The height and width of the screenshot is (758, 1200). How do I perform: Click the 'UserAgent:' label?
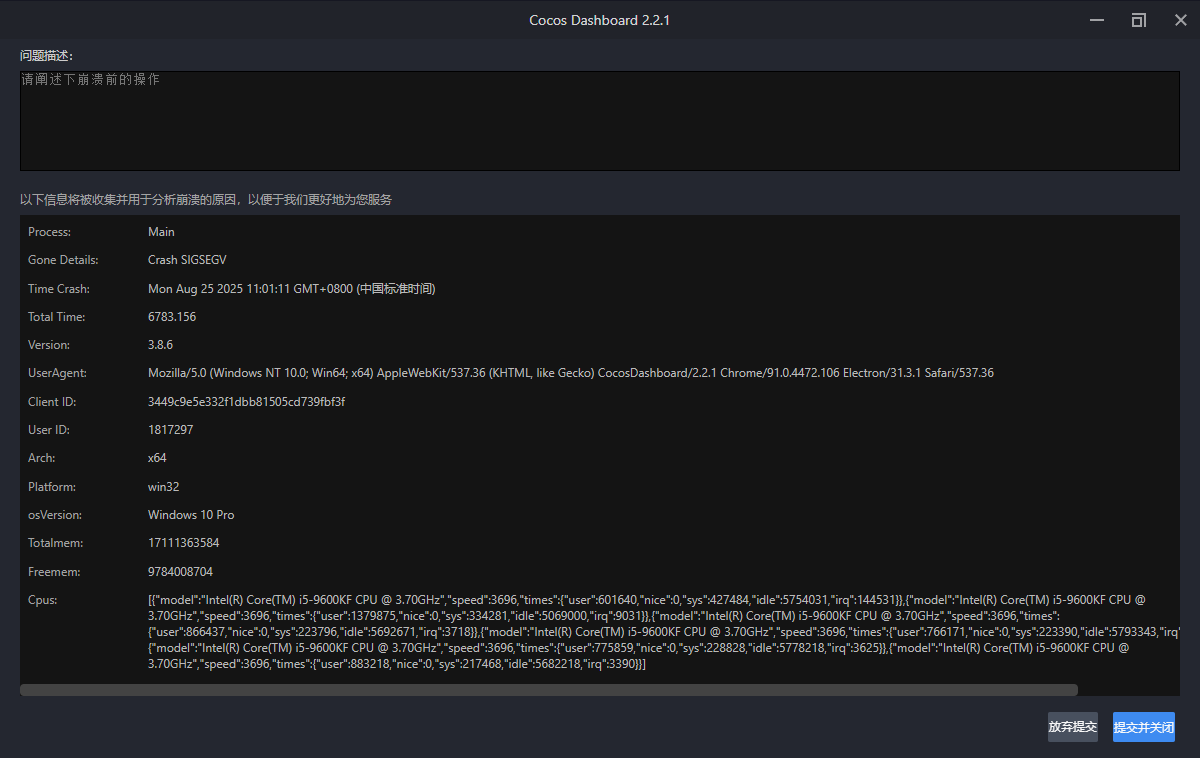[x=57, y=373]
